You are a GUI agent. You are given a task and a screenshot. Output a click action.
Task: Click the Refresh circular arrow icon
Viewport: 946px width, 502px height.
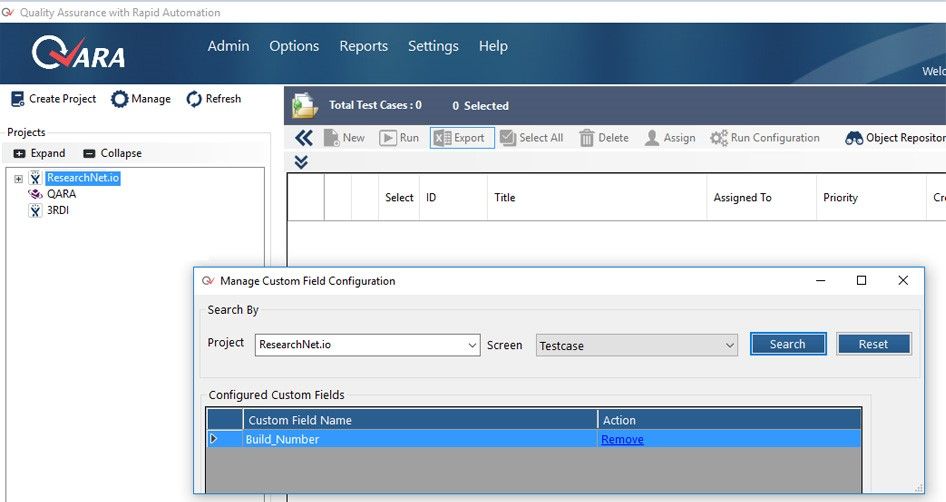pyautogui.click(x=194, y=99)
